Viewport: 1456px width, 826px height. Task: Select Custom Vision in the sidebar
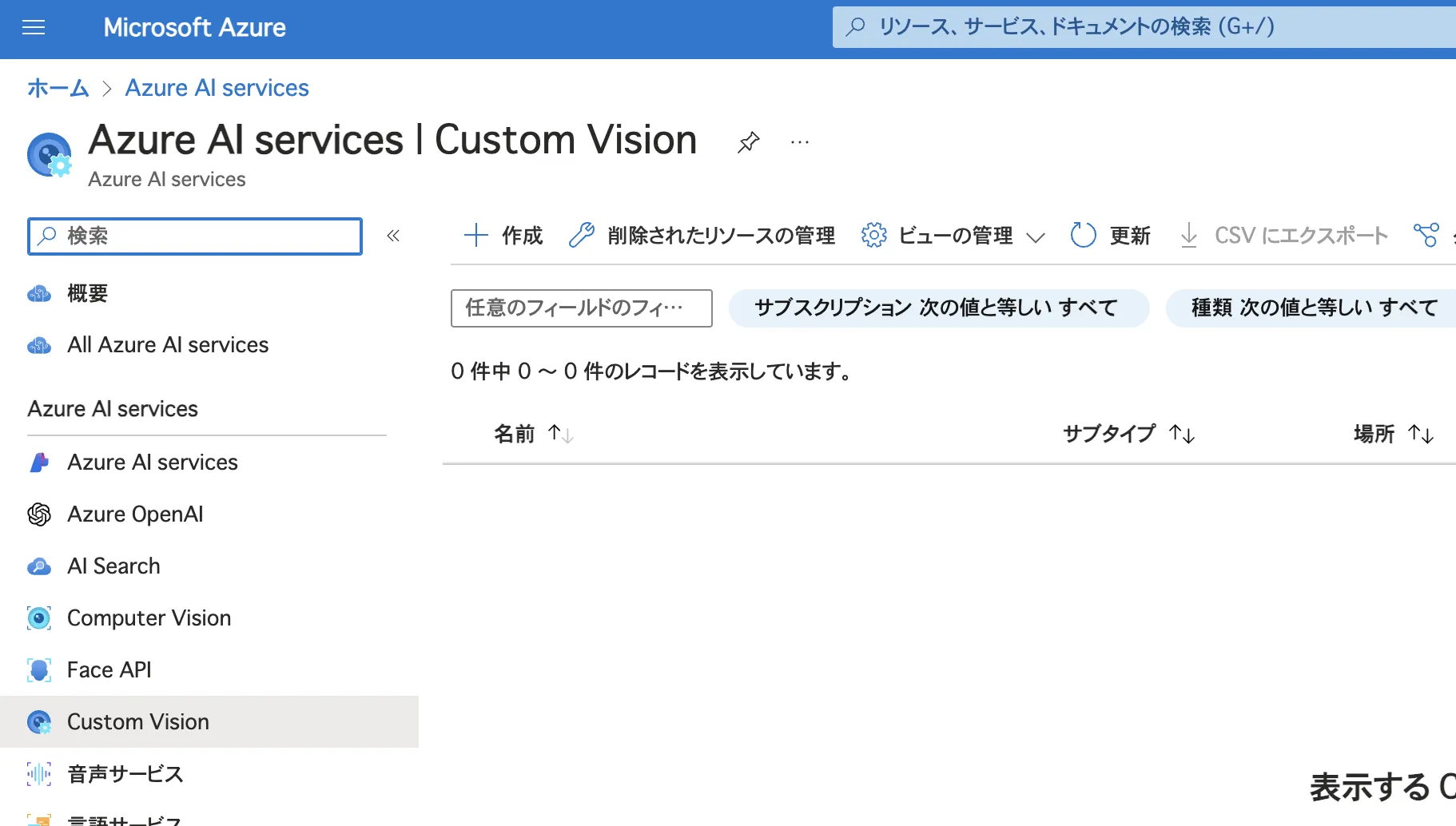coord(137,721)
